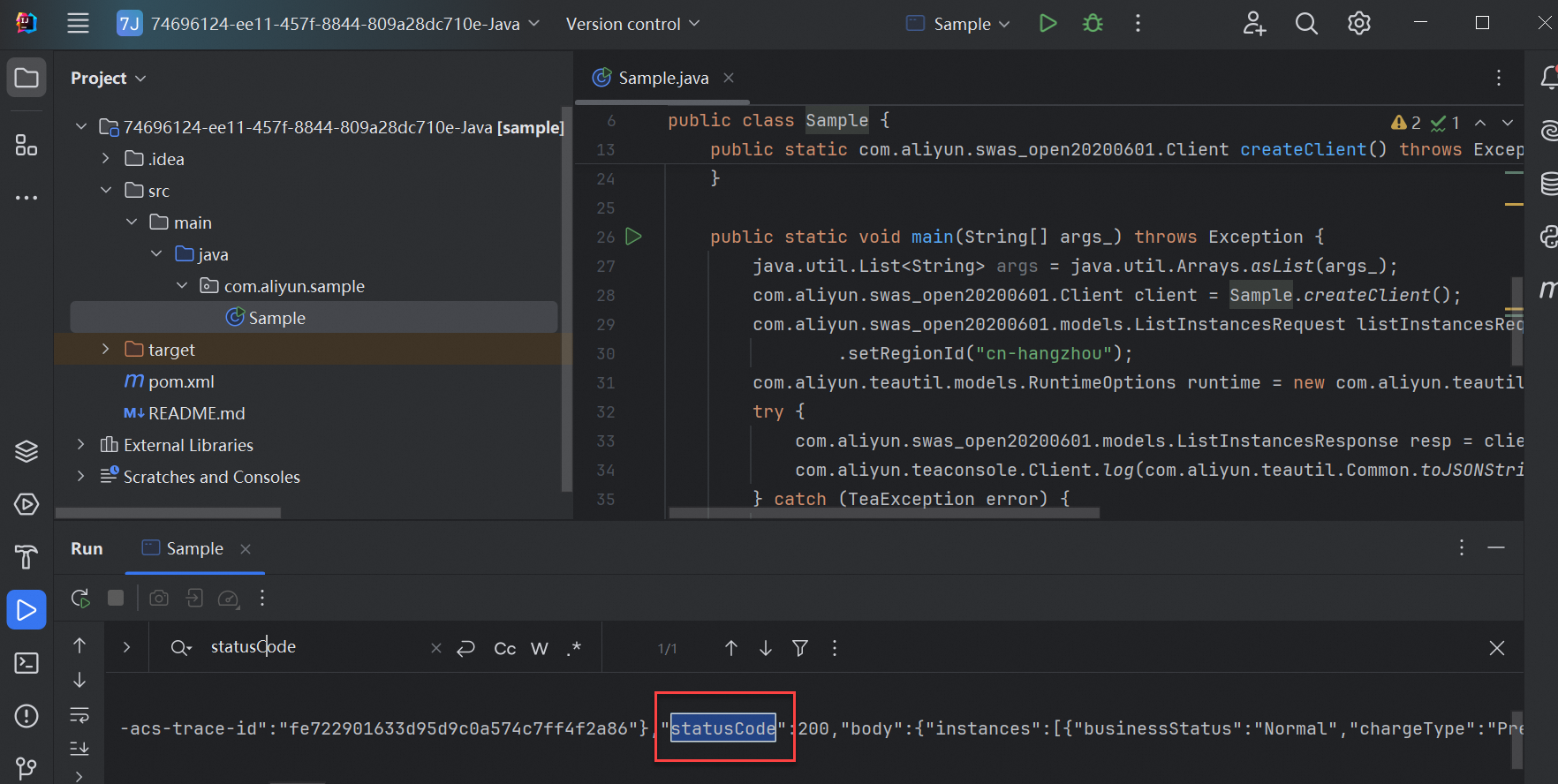1558x784 pixels.
Task: Take a thread dump camera icon
Action: 159,599
